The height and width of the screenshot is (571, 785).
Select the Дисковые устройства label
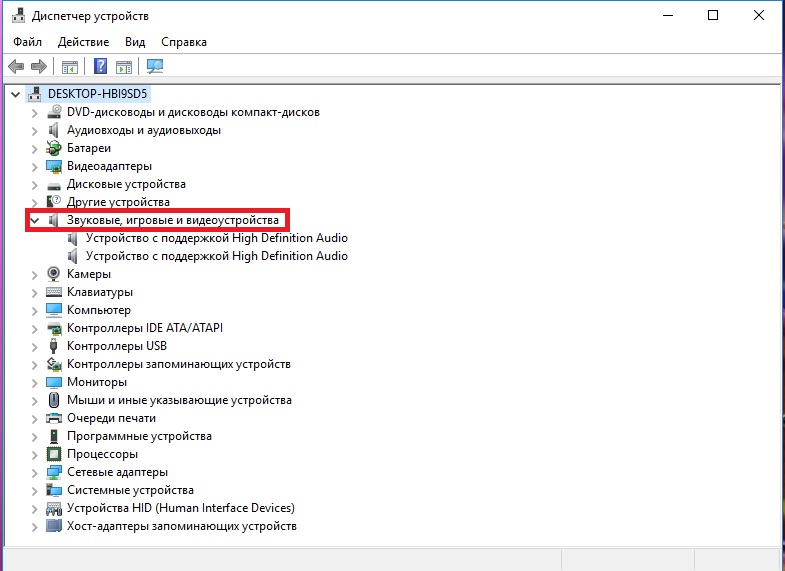[x=126, y=184]
